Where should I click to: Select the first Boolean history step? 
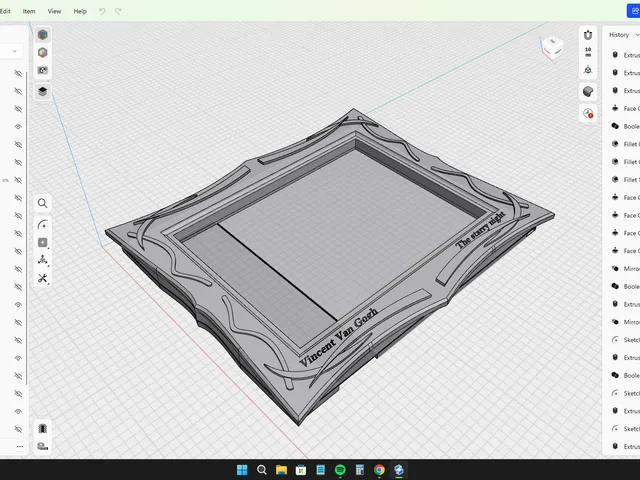[x=625, y=126]
